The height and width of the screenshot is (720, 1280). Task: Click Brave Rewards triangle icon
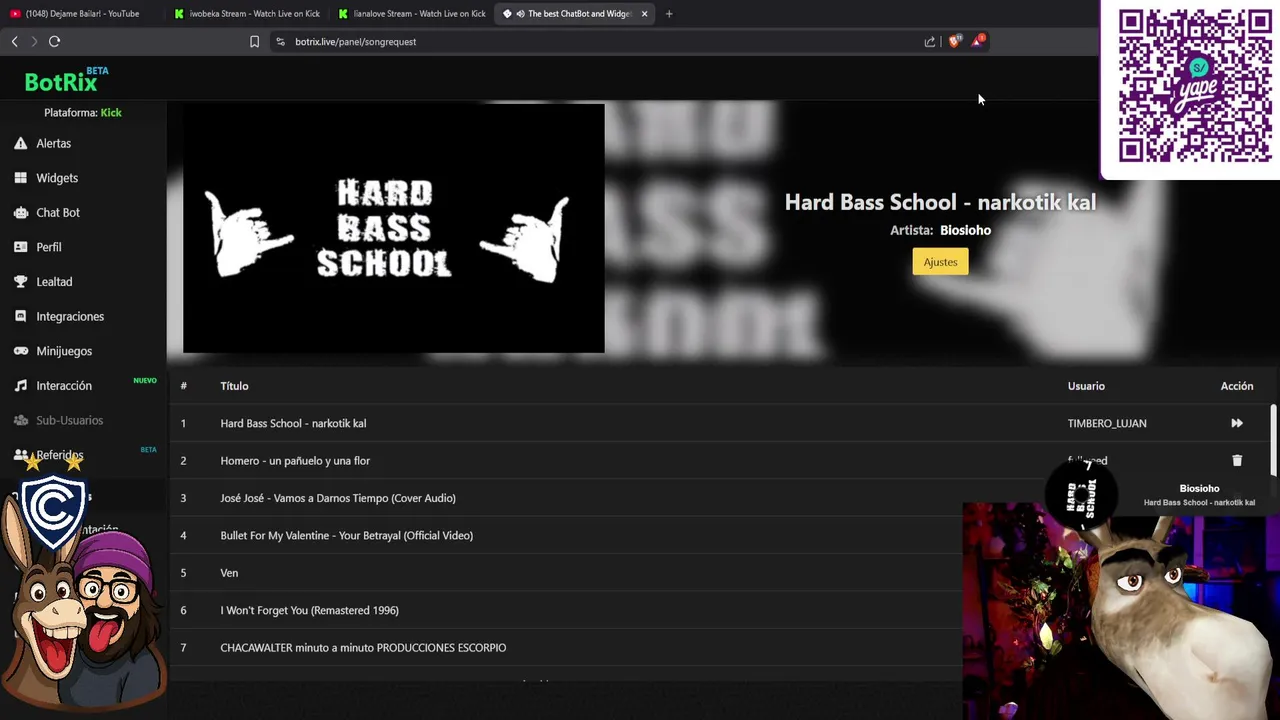coord(978,41)
